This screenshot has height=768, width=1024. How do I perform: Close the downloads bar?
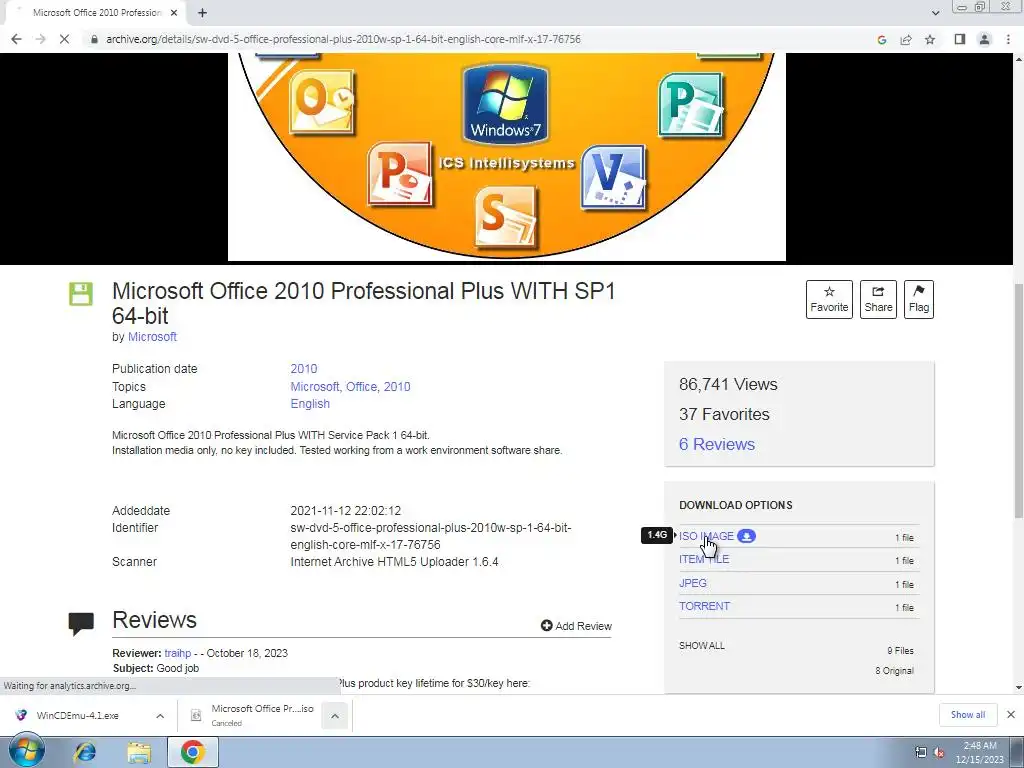click(1010, 714)
